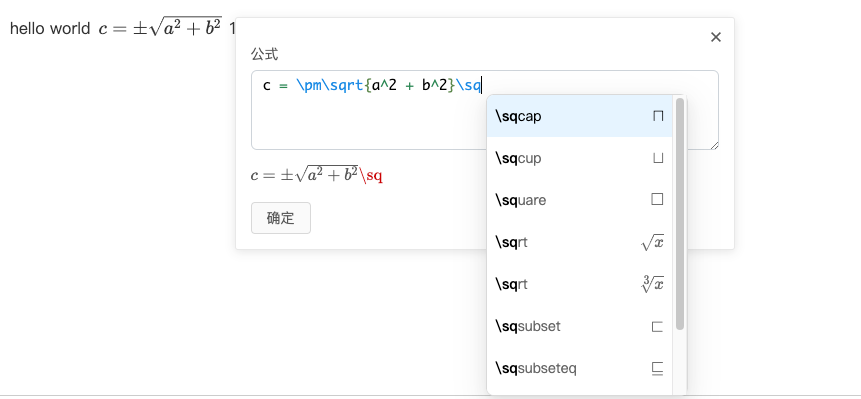Click the hello world text in document
Image resolution: width=861 pixels, height=399 pixels.
(50, 29)
